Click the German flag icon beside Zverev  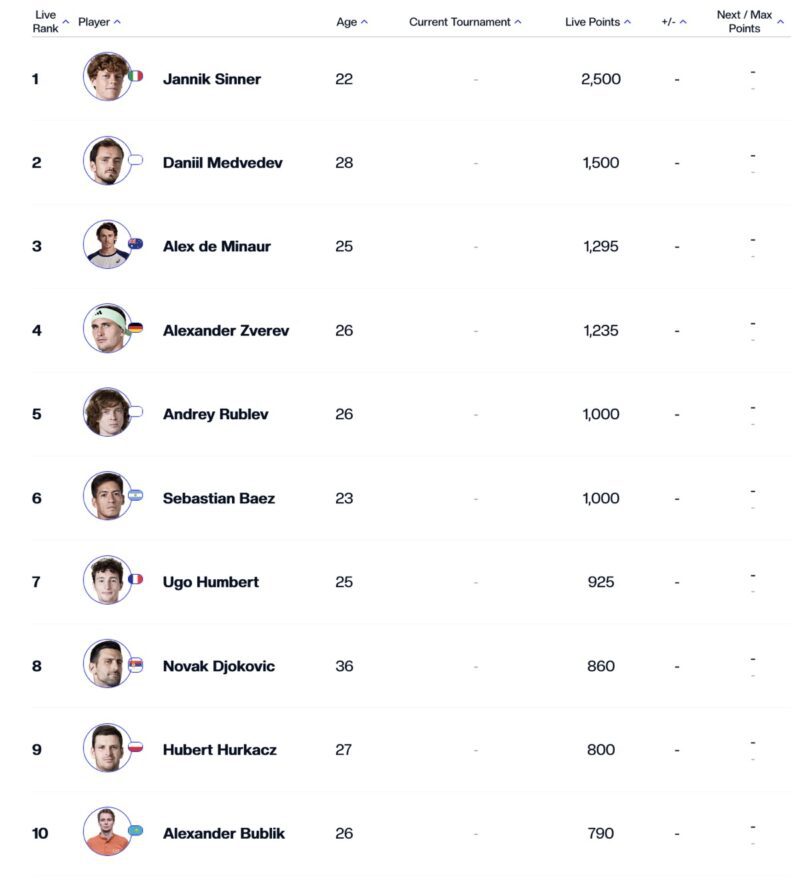click(135, 328)
